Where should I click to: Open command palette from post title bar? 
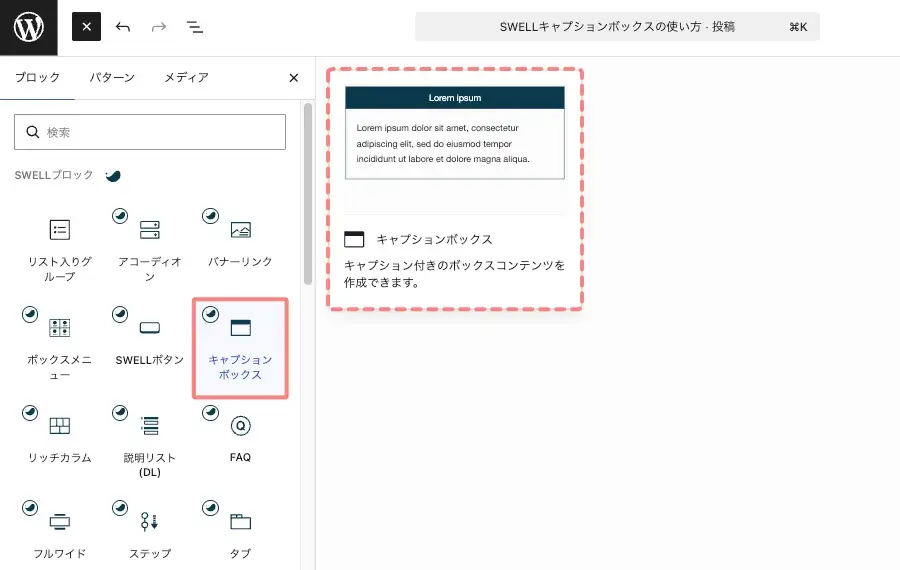click(617, 26)
